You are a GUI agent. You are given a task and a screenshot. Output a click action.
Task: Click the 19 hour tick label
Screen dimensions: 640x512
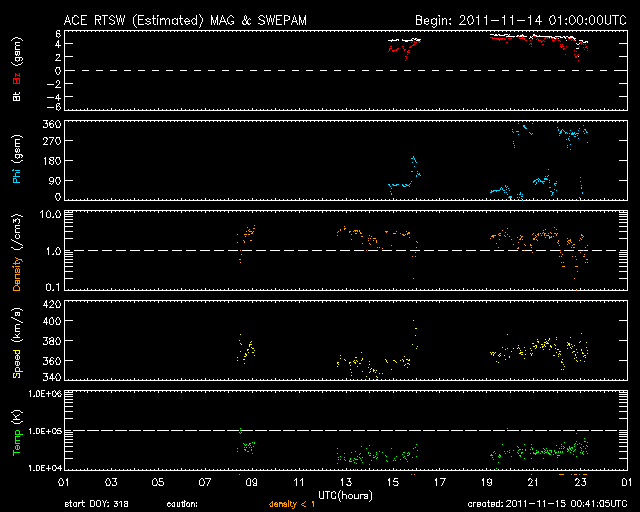point(485,483)
